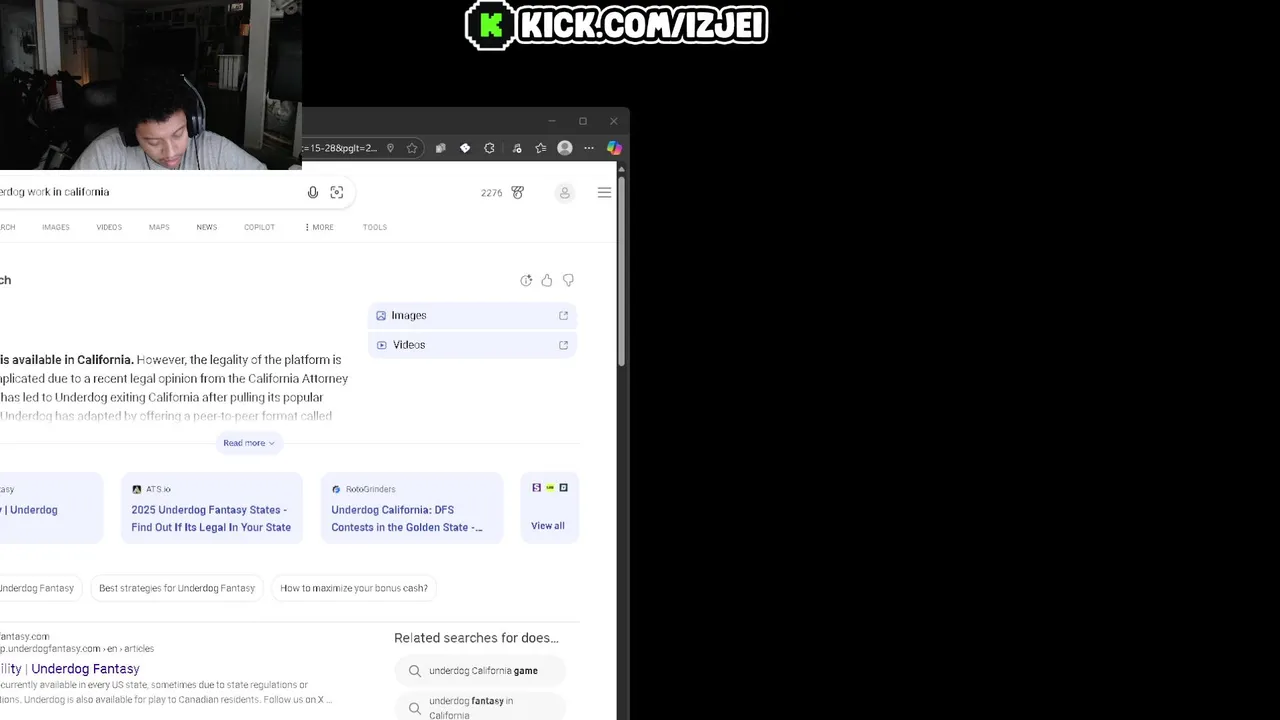Expand the More search categories dropdown
The height and width of the screenshot is (720, 1280).
[319, 227]
